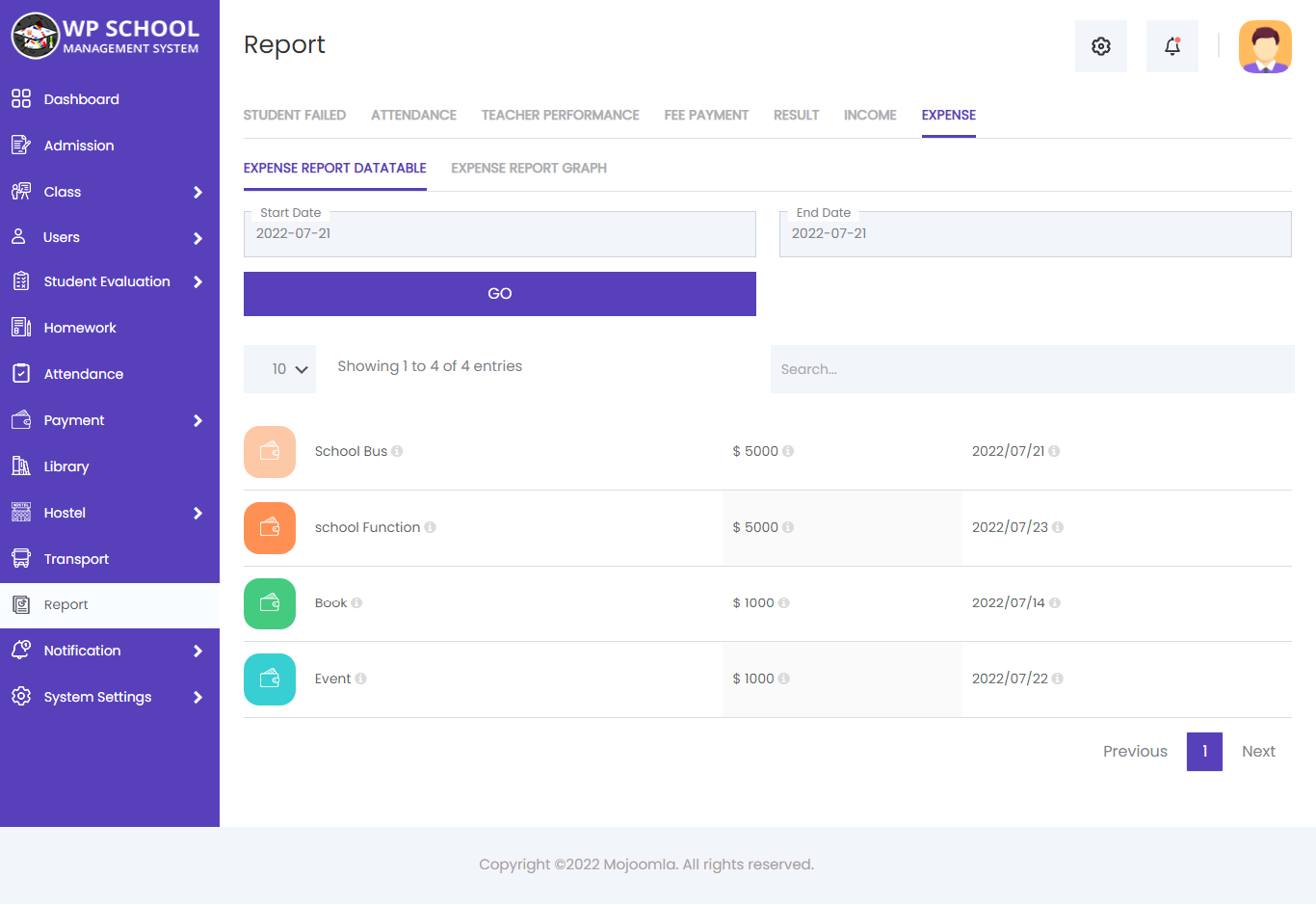Click info icon beside School Bus

pos(397,451)
